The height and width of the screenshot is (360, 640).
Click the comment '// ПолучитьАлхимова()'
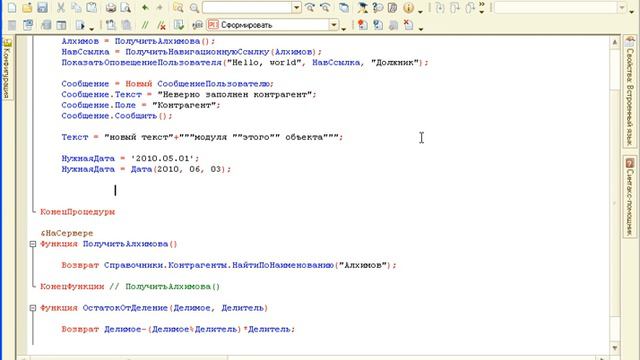click(x=164, y=287)
